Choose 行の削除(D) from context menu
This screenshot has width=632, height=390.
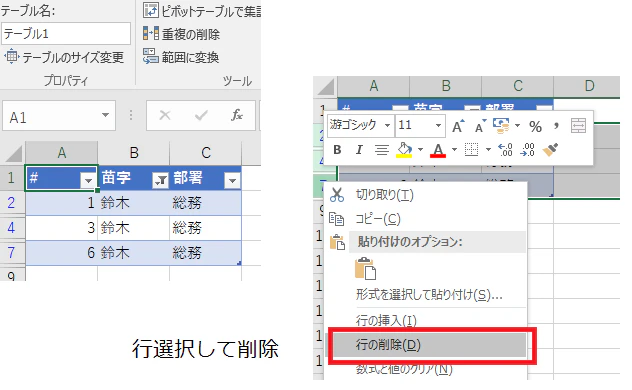click(427, 345)
